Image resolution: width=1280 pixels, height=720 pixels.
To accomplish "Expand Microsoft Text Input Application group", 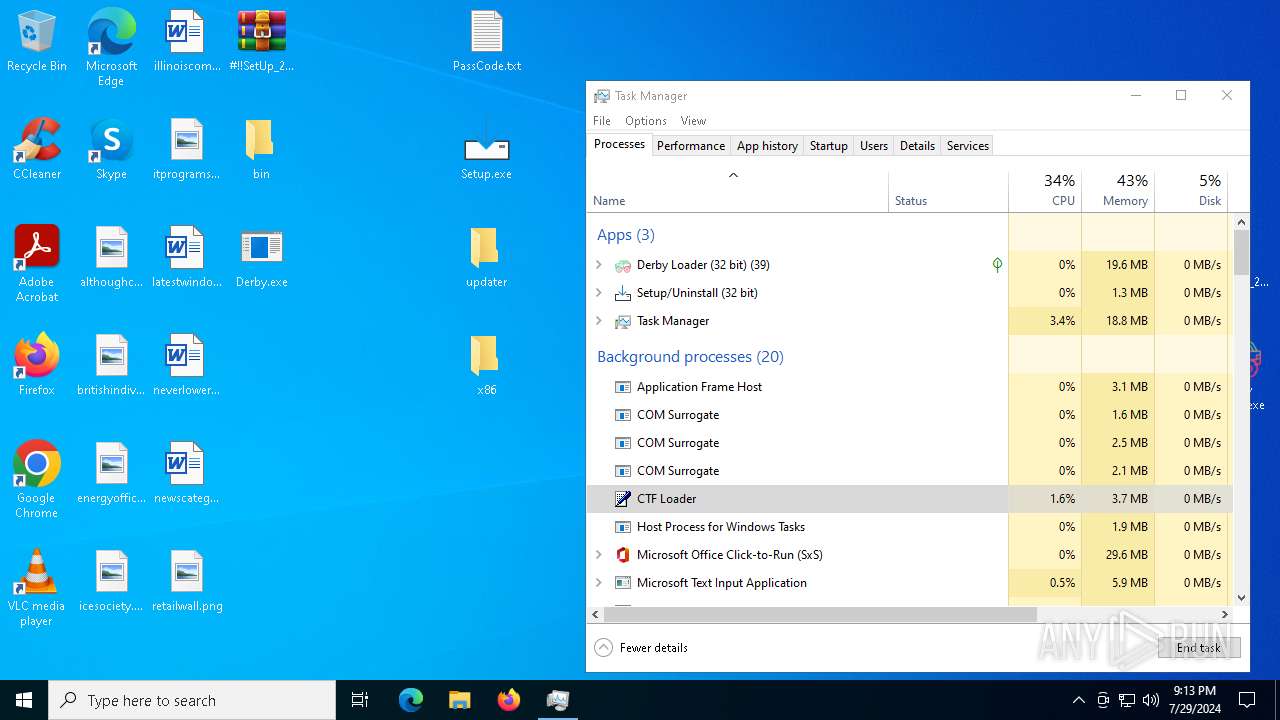I will [x=599, y=583].
